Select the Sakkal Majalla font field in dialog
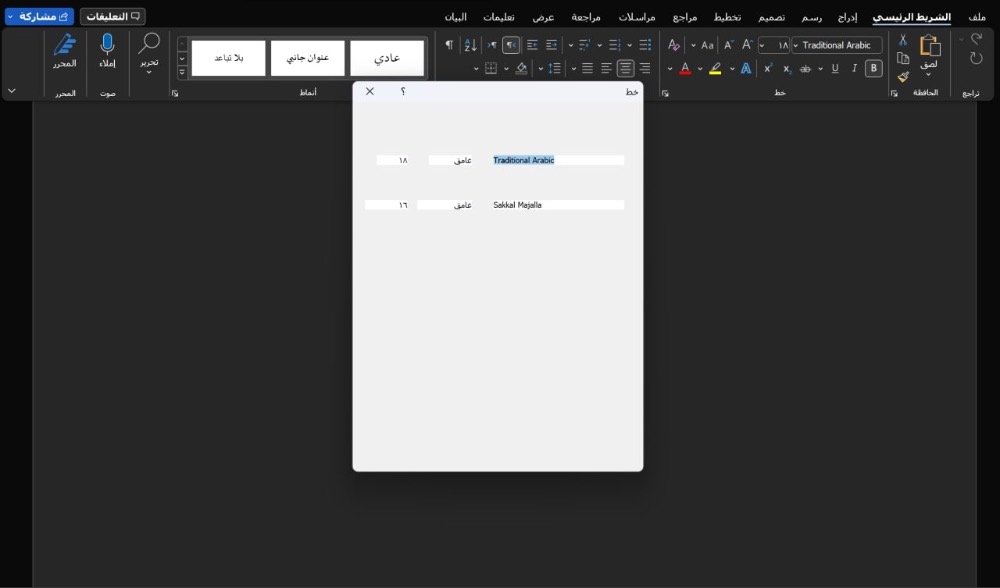1000x588 pixels. (558, 205)
